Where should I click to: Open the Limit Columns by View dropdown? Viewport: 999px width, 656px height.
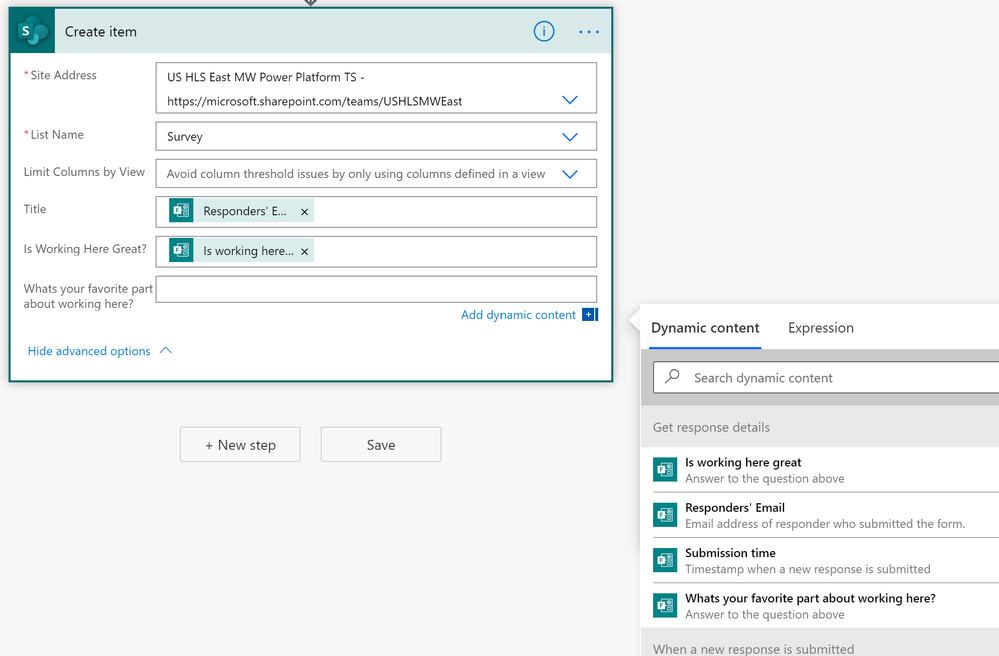coord(570,174)
